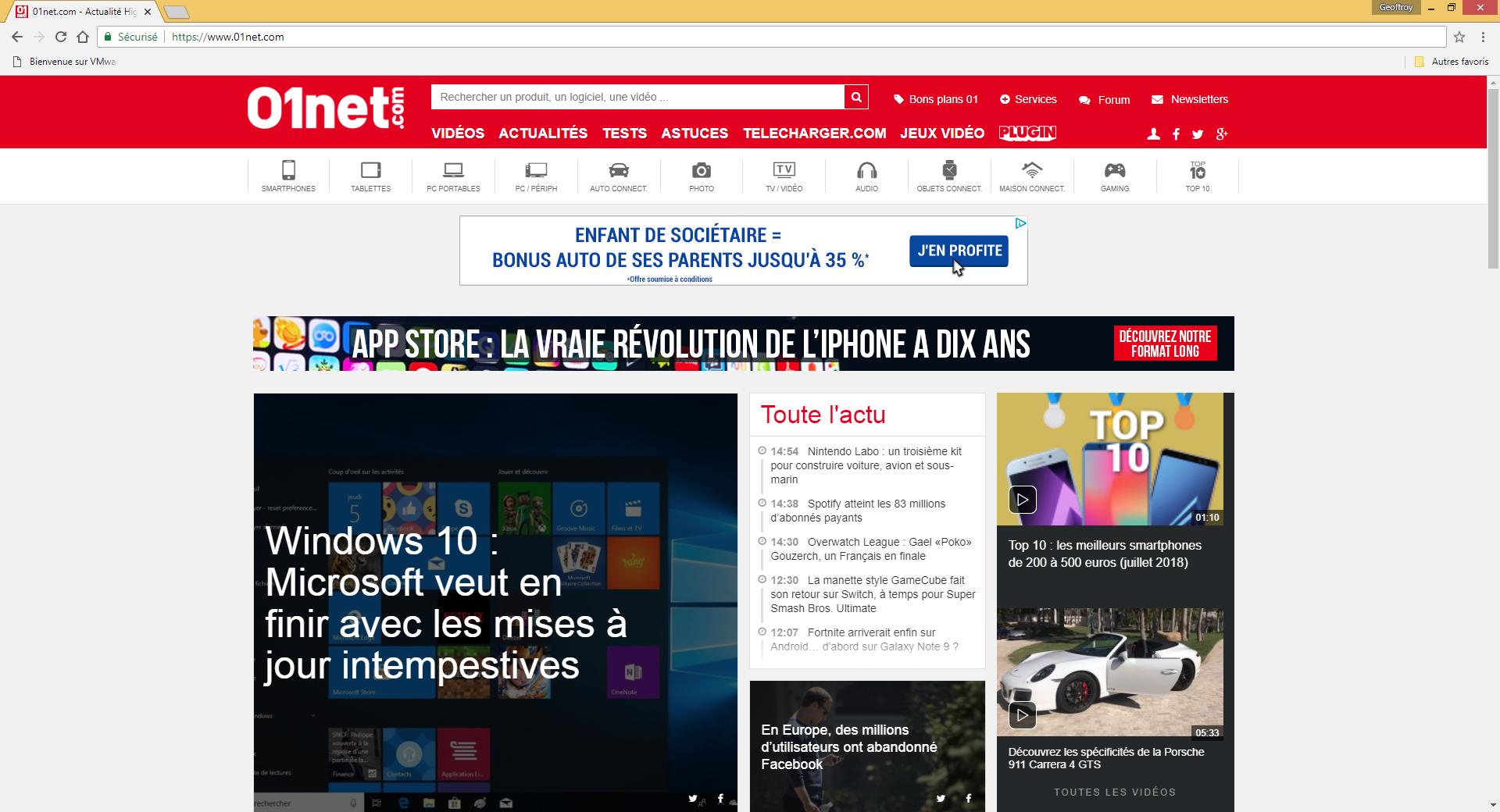This screenshot has height=812, width=1500.
Task: Click the Twitter icon in red header
Action: point(1198,134)
